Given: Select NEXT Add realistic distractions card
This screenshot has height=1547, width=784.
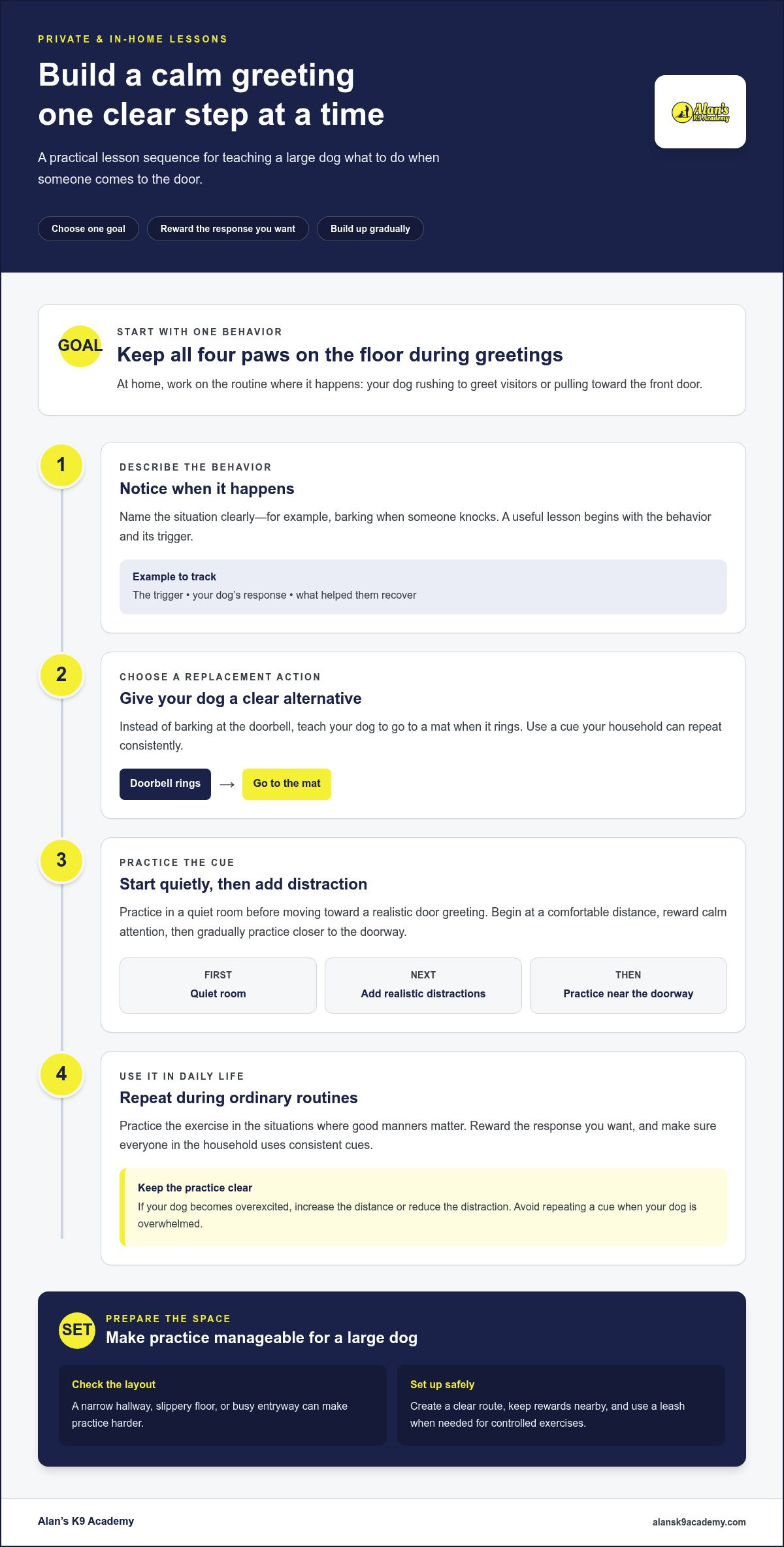Looking at the screenshot, I should pyautogui.click(x=423, y=986).
